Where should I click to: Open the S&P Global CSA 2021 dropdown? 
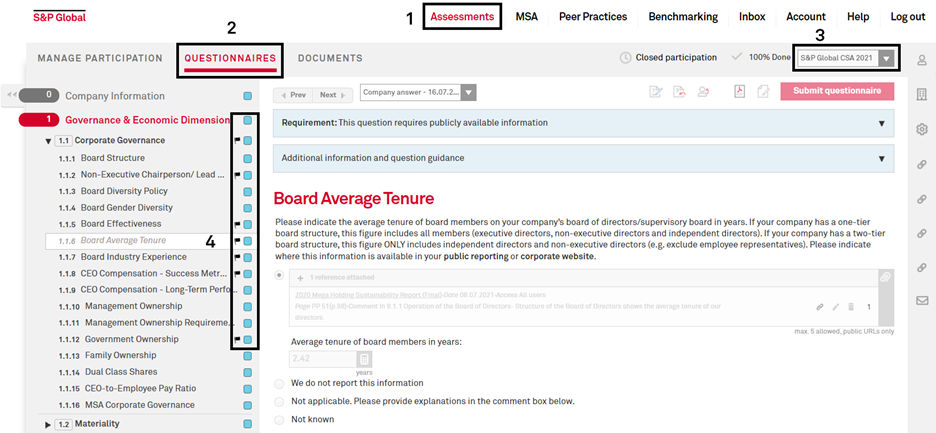[x=846, y=59]
